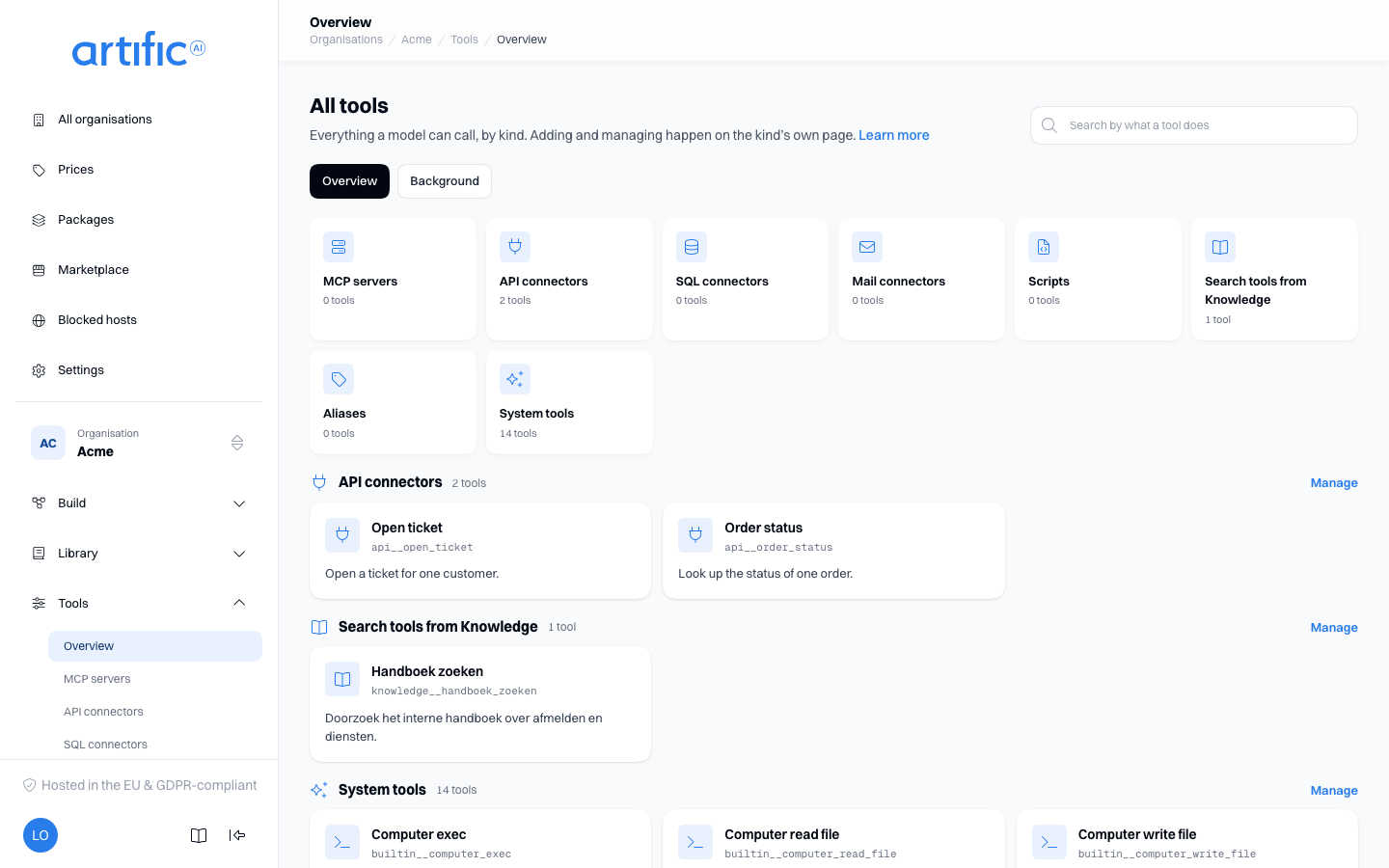
Task: Click the Handboek zoeken book icon
Action: pos(342,679)
